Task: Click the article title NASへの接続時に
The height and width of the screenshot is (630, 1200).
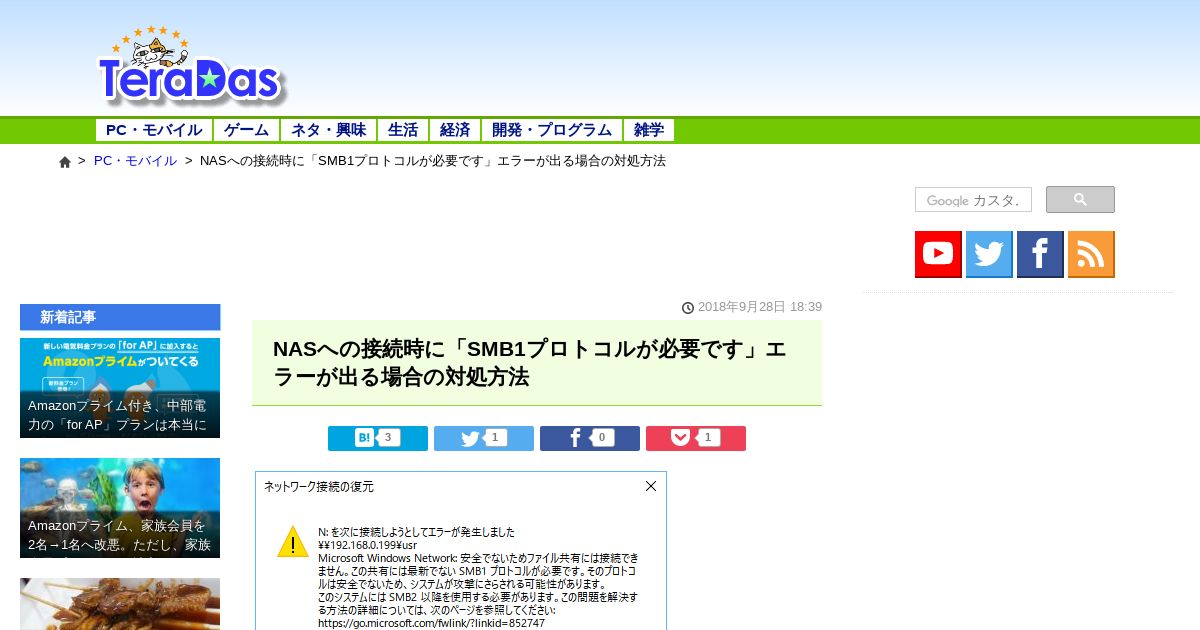Action: tap(530, 363)
